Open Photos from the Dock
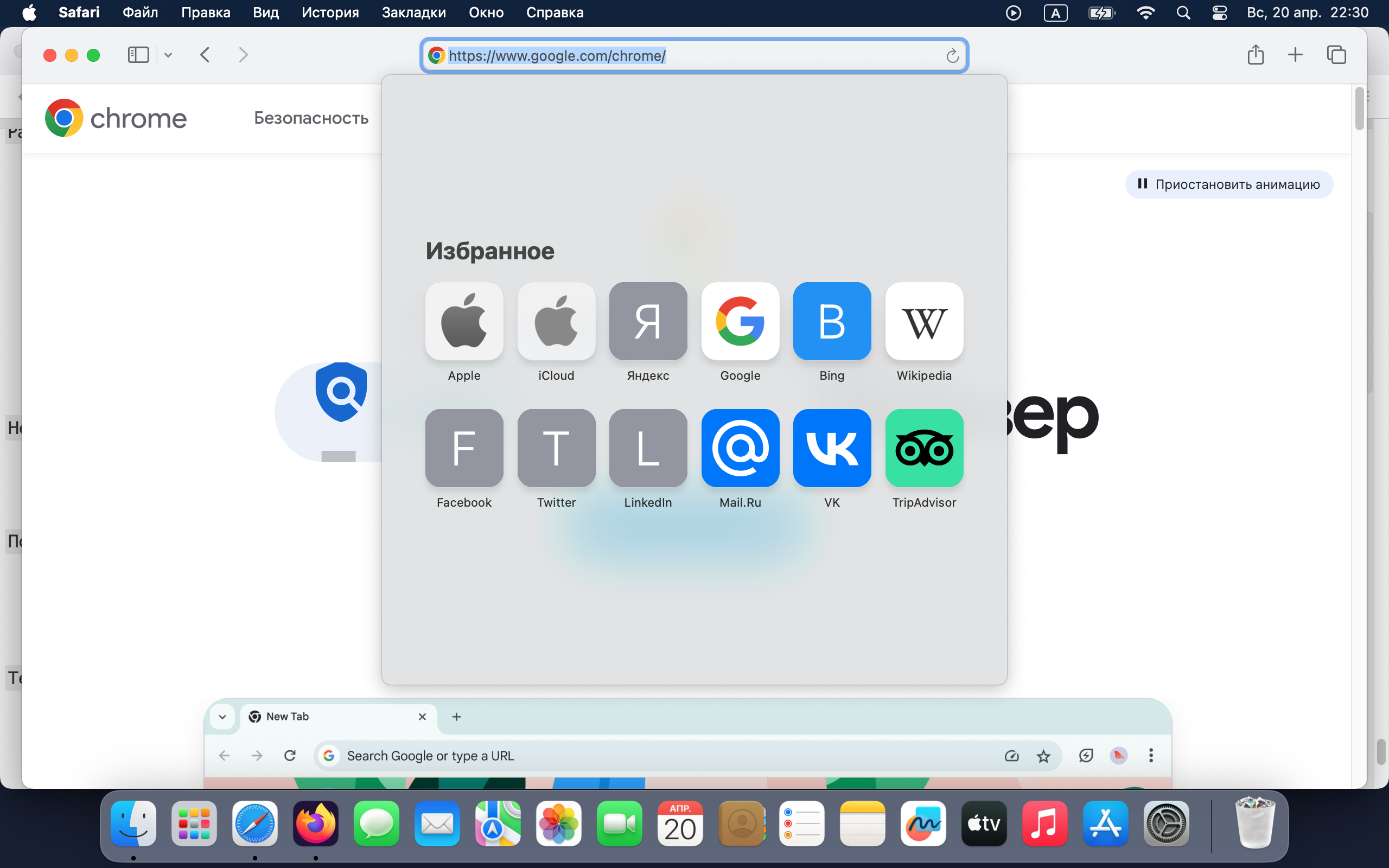The image size is (1389, 868). coord(559,823)
